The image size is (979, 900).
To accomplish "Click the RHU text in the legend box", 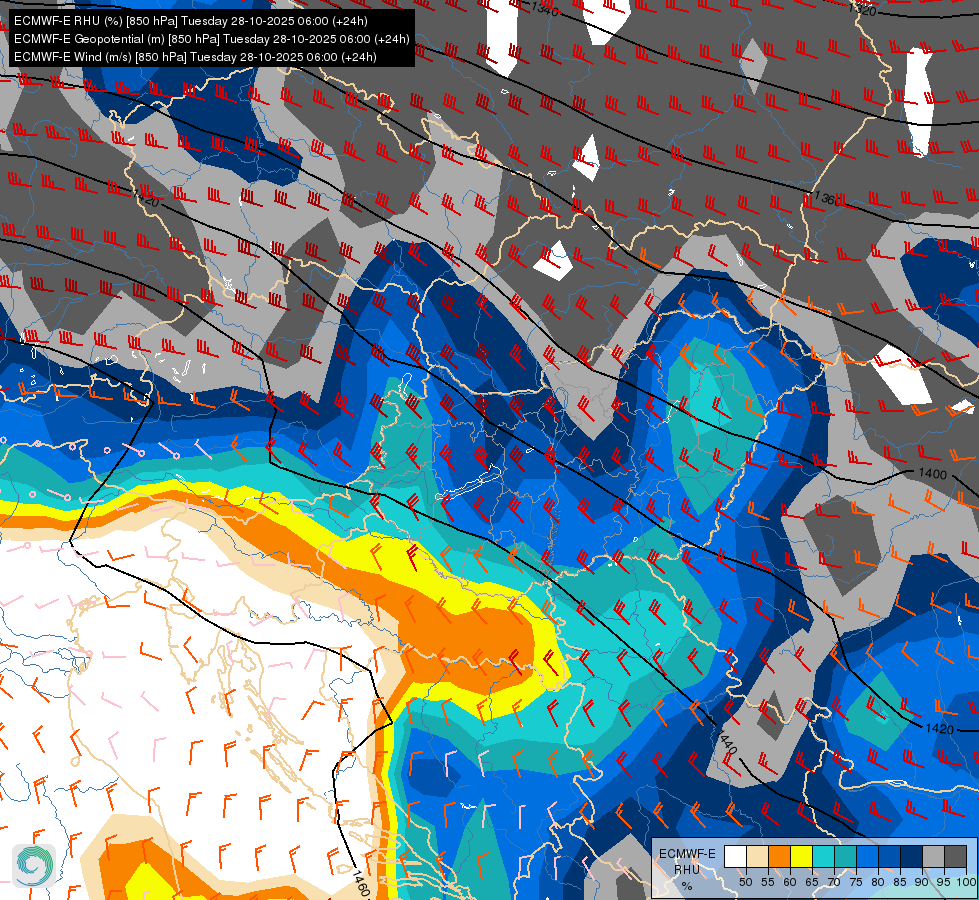I will pyautogui.click(x=687, y=869).
